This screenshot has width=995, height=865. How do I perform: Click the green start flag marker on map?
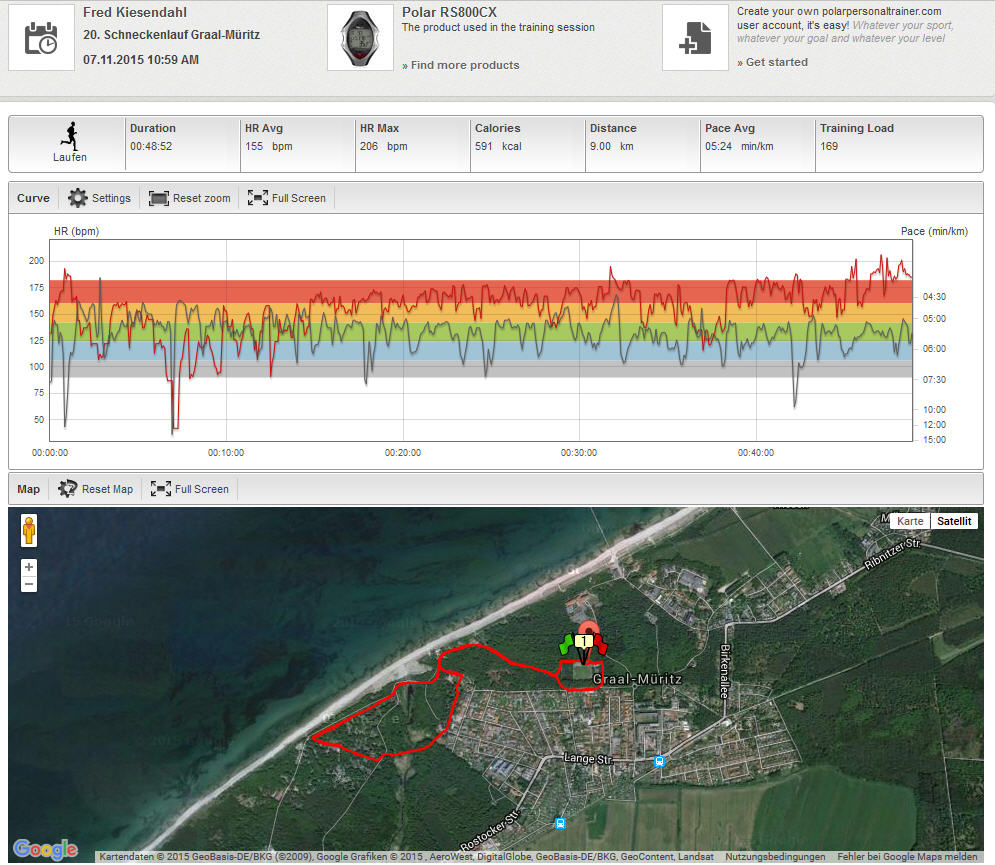coord(565,644)
